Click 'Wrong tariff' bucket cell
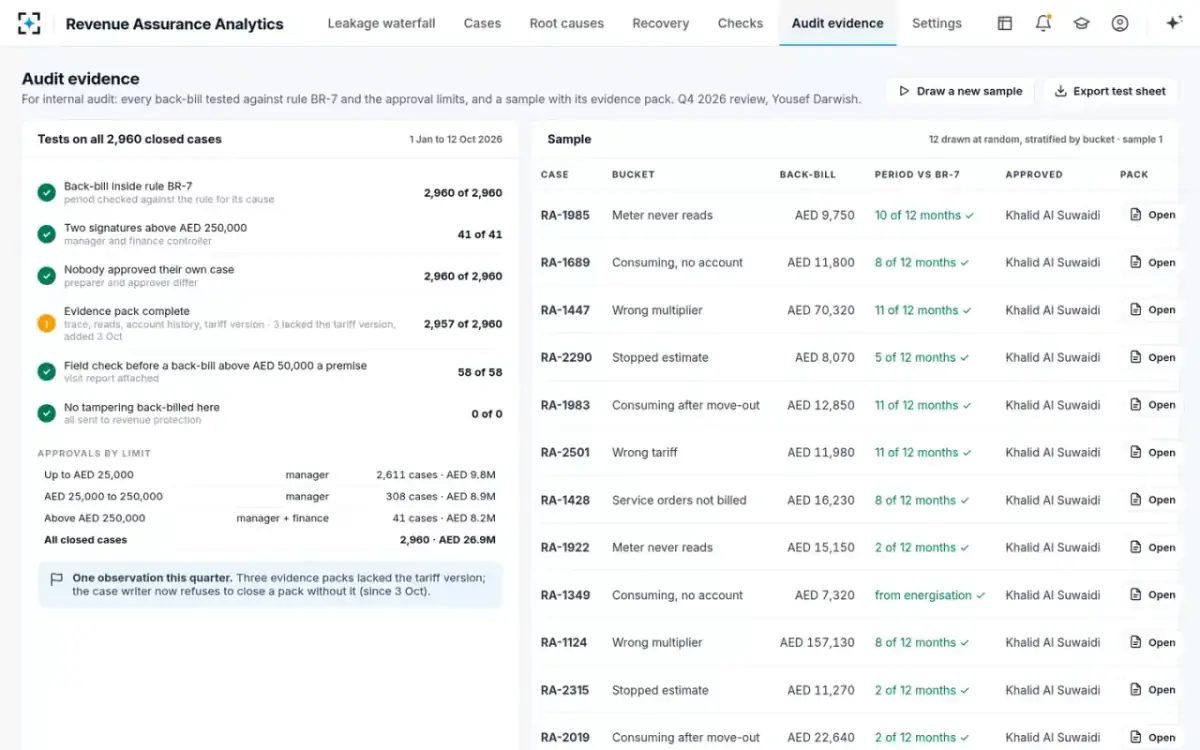Image resolution: width=1200 pixels, height=750 pixels. (x=645, y=452)
